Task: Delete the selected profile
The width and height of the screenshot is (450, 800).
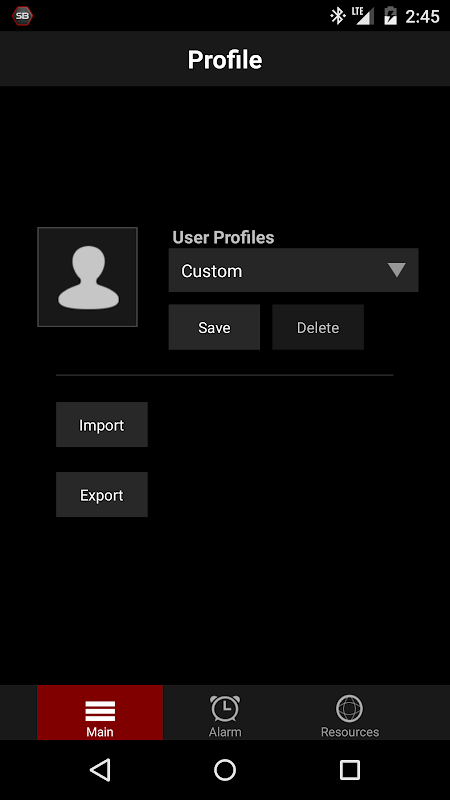Action: 318,327
